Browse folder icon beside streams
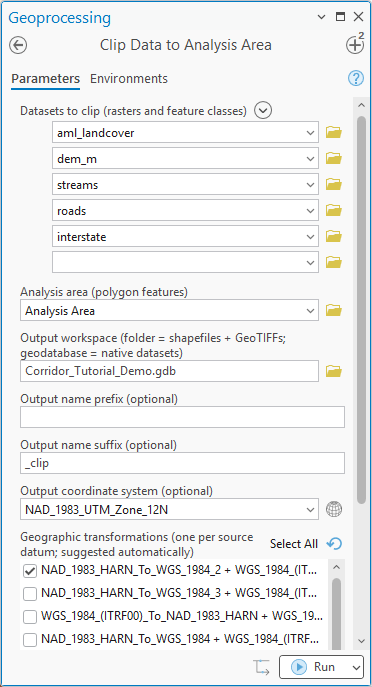 (x=334, y=185)
